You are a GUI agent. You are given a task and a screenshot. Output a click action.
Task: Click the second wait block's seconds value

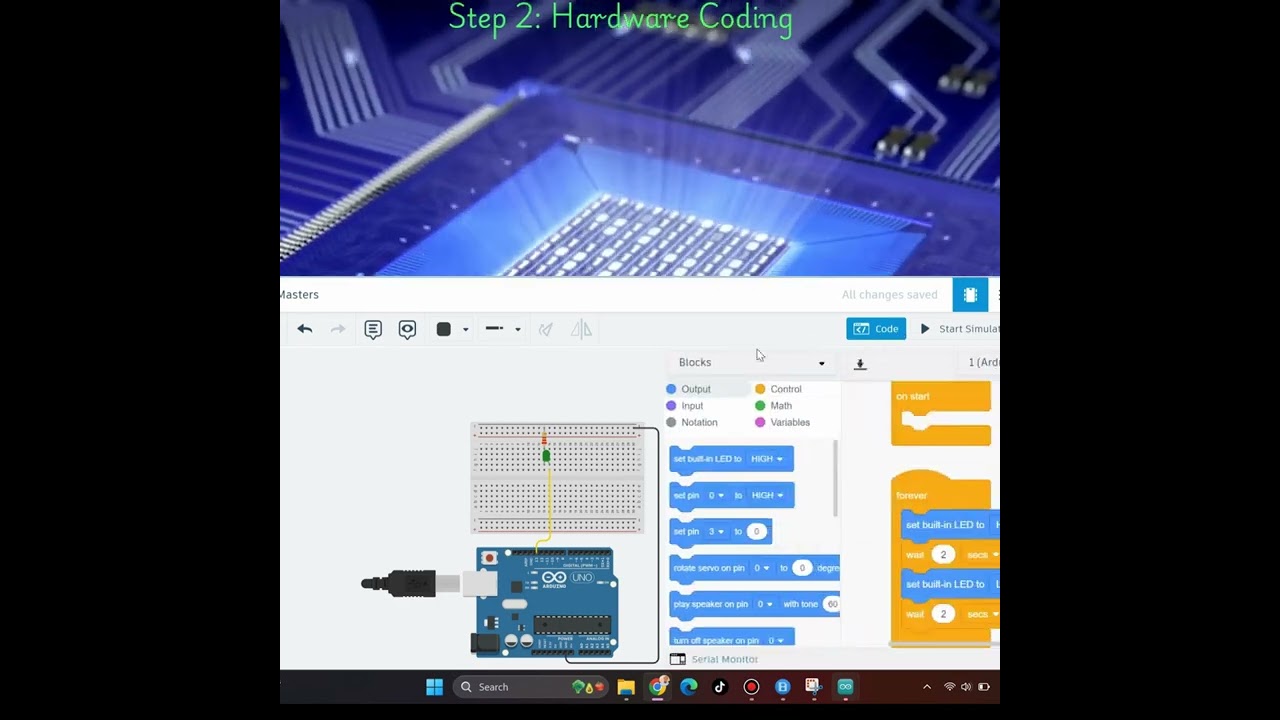(943, 614)
